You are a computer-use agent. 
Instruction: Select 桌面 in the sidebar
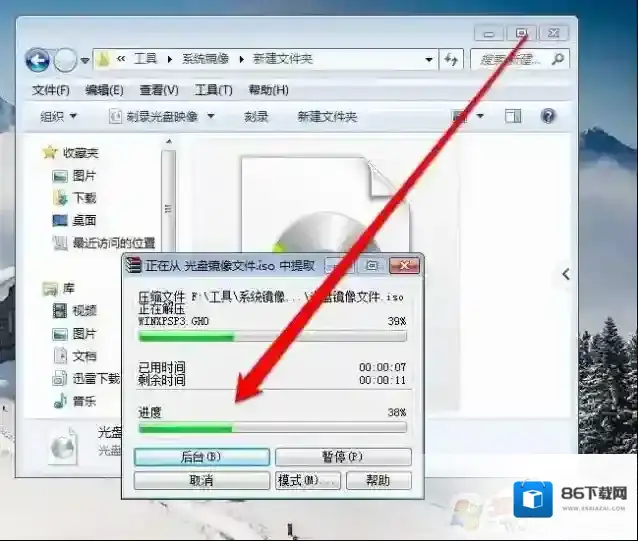[x=84, y=220]
